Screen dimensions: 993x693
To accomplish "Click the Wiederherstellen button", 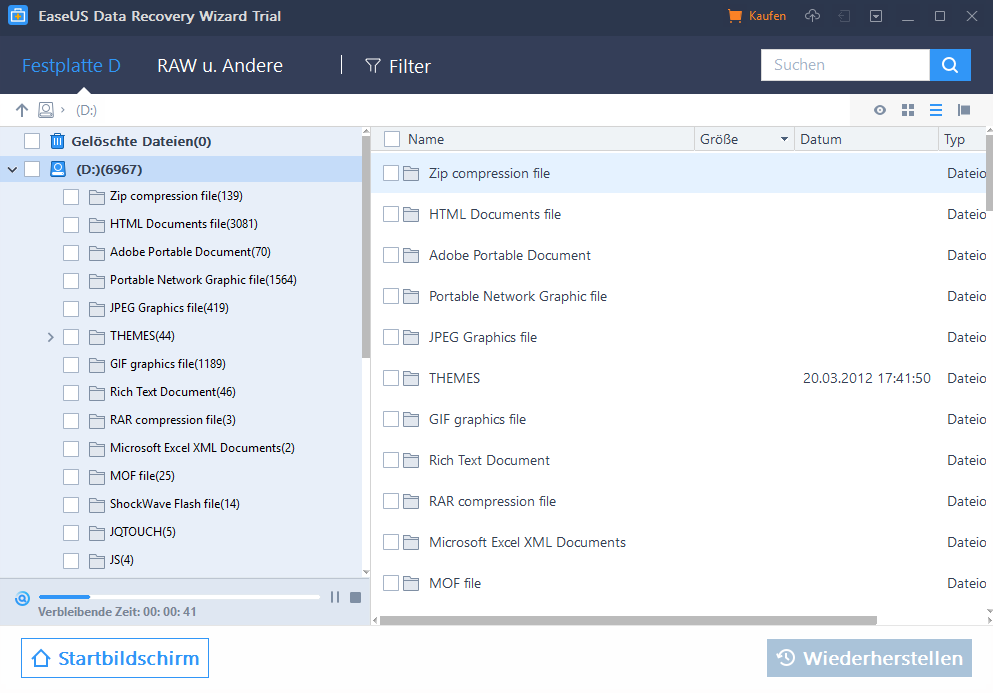I will [869, 658].
